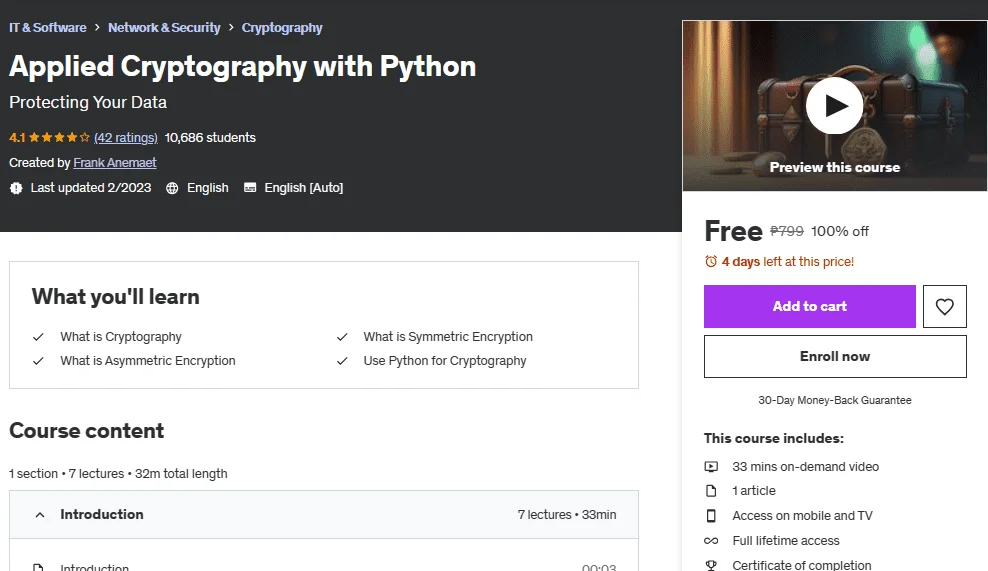
Task: Add course to wishlist with heart icon
Action: tap(945, 306)
